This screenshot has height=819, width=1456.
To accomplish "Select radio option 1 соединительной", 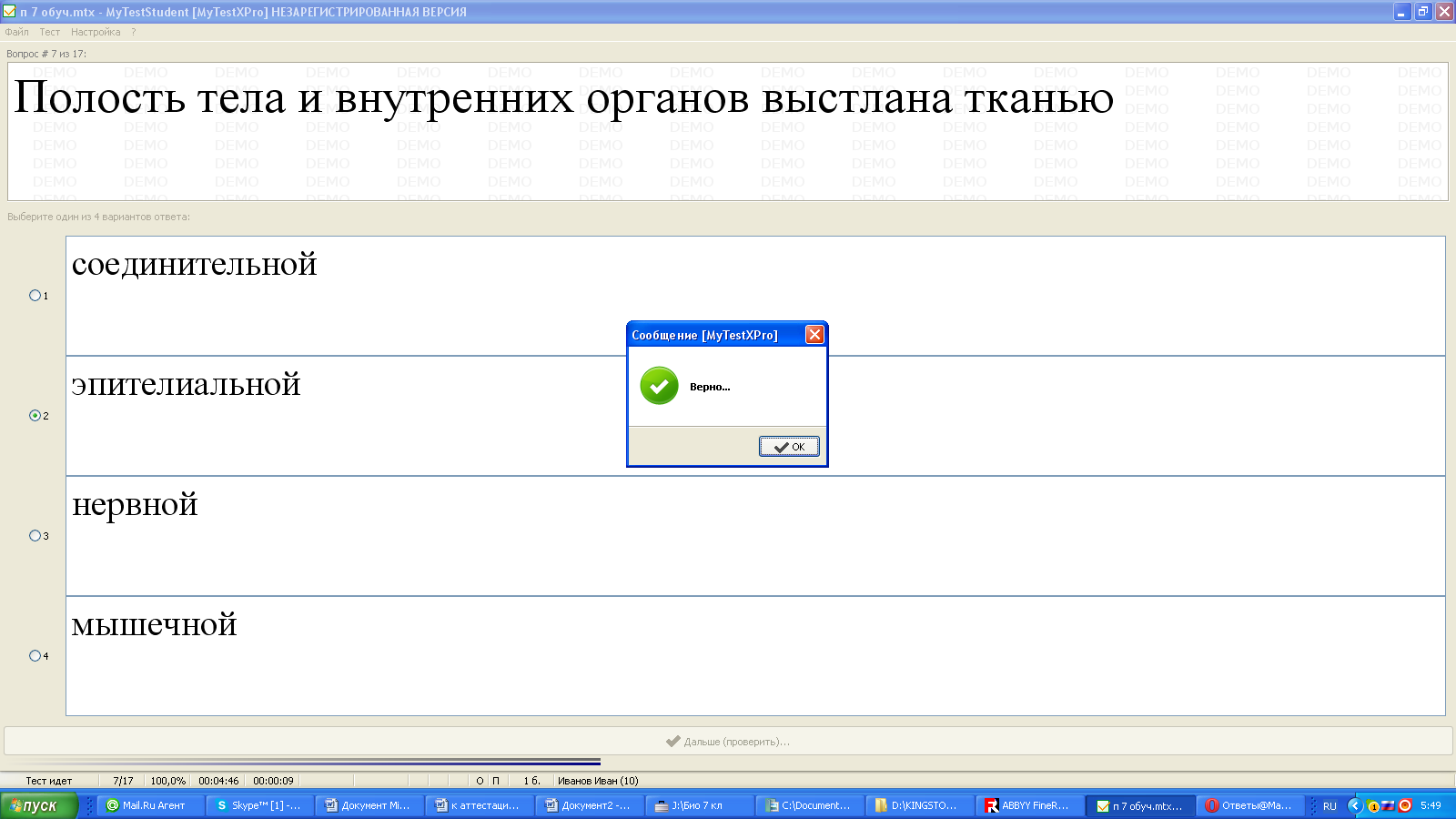I will click(35, 296).
